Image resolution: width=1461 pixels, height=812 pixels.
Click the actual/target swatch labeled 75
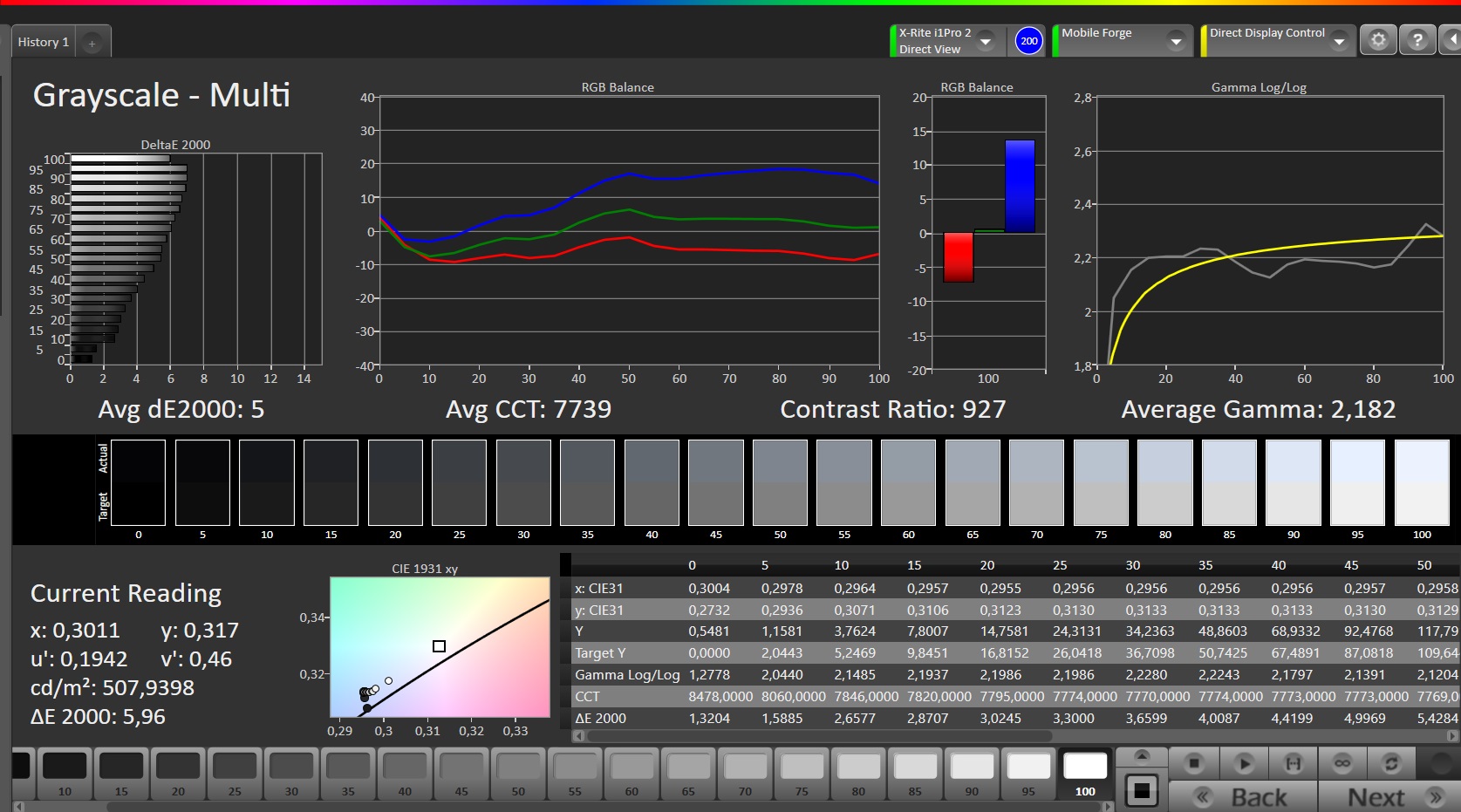(x=1101, y=482)
